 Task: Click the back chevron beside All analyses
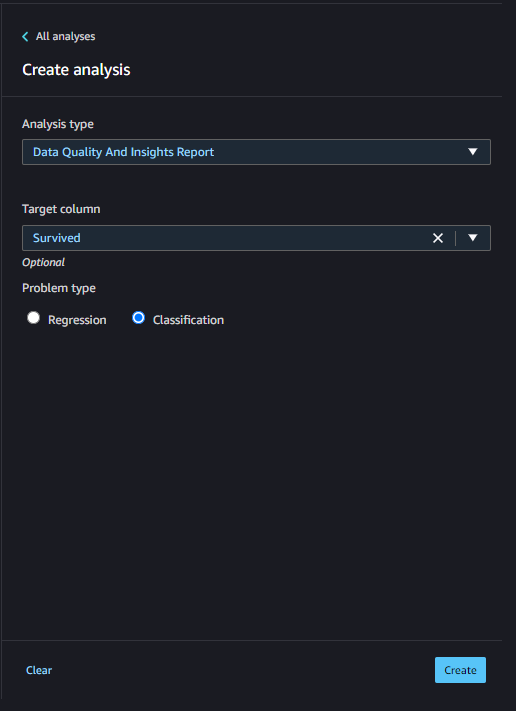25,37
